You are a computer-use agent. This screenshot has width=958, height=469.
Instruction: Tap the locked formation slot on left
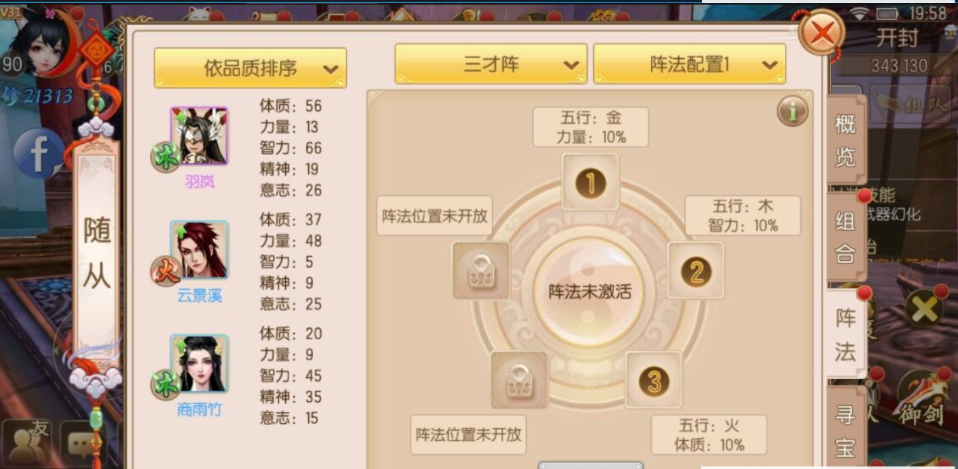[x=481, y=271]
